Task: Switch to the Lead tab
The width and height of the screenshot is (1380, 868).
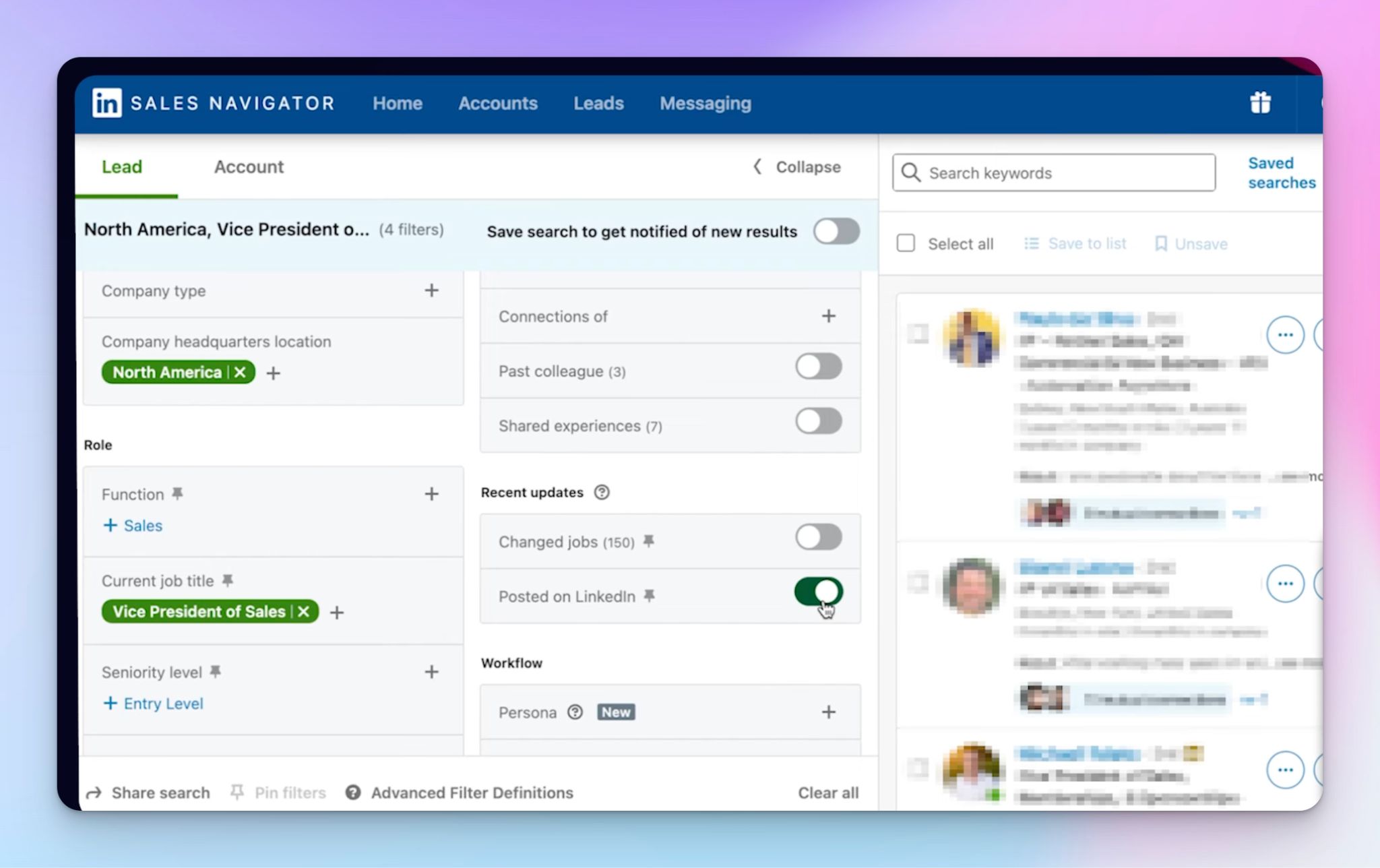Action: tap(122, 166)
